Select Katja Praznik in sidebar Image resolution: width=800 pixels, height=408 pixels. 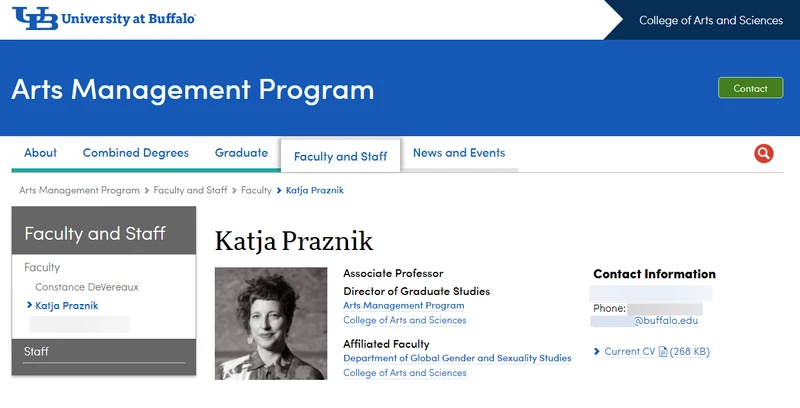(67, 305)
